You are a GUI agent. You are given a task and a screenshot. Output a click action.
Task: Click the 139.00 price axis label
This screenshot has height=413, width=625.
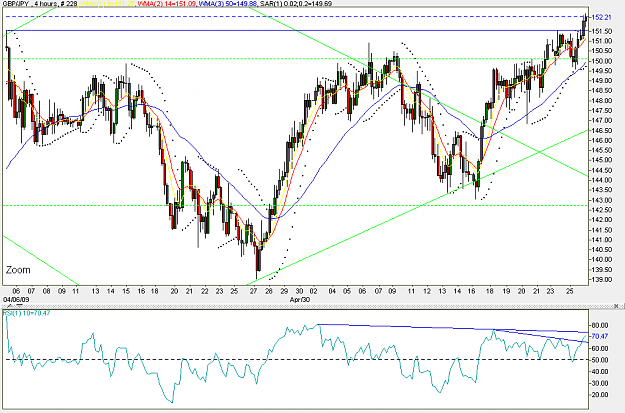click(602, 280)
